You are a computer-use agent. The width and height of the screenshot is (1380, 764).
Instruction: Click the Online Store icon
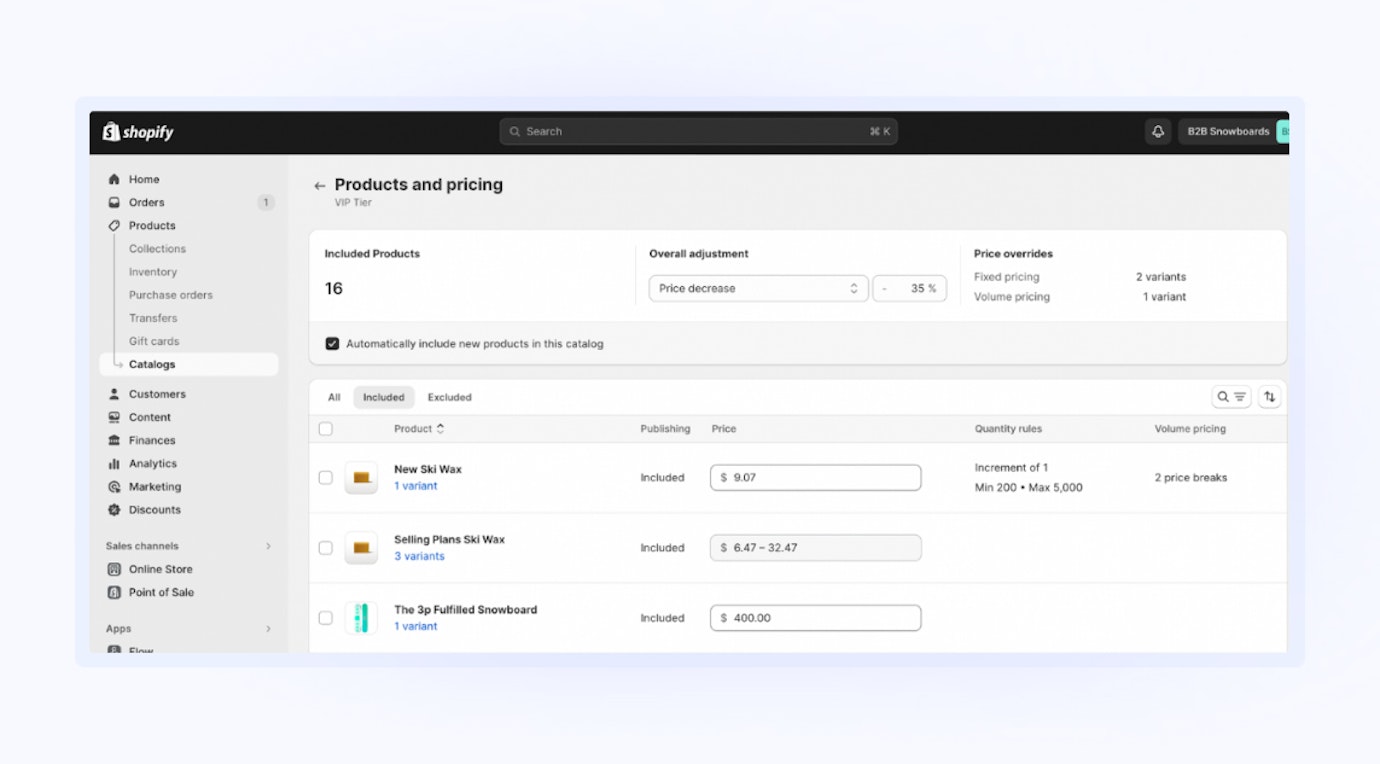[x=114, y=569]
